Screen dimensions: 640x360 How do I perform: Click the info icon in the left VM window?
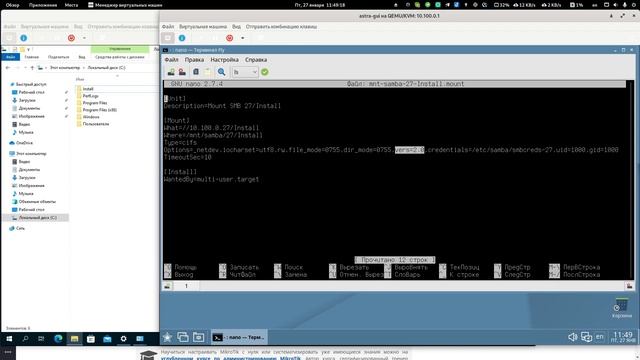pyautogui.click(x=24, y=38)
